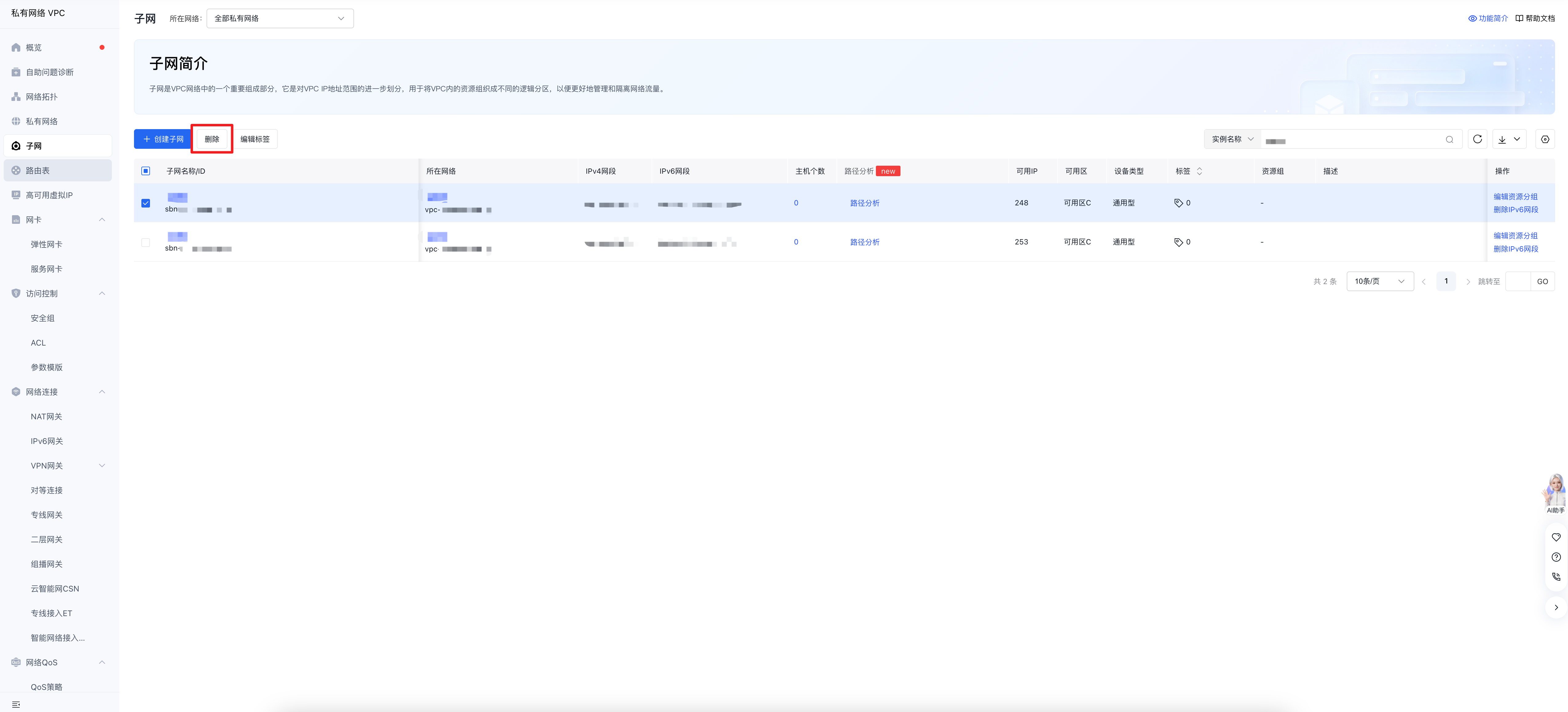The height and width of the screenshot is (712, 1568).
Task: Click the 高可用虚拟IP icon in sidebar
Action: pyautogui.click(x=16, y=195)
